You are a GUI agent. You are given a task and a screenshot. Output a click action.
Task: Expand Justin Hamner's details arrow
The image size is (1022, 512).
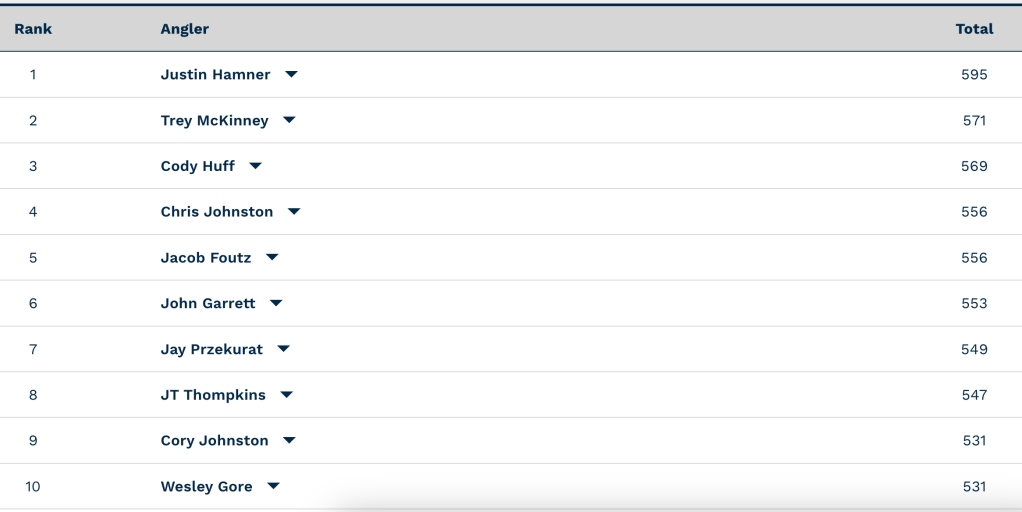291,75
